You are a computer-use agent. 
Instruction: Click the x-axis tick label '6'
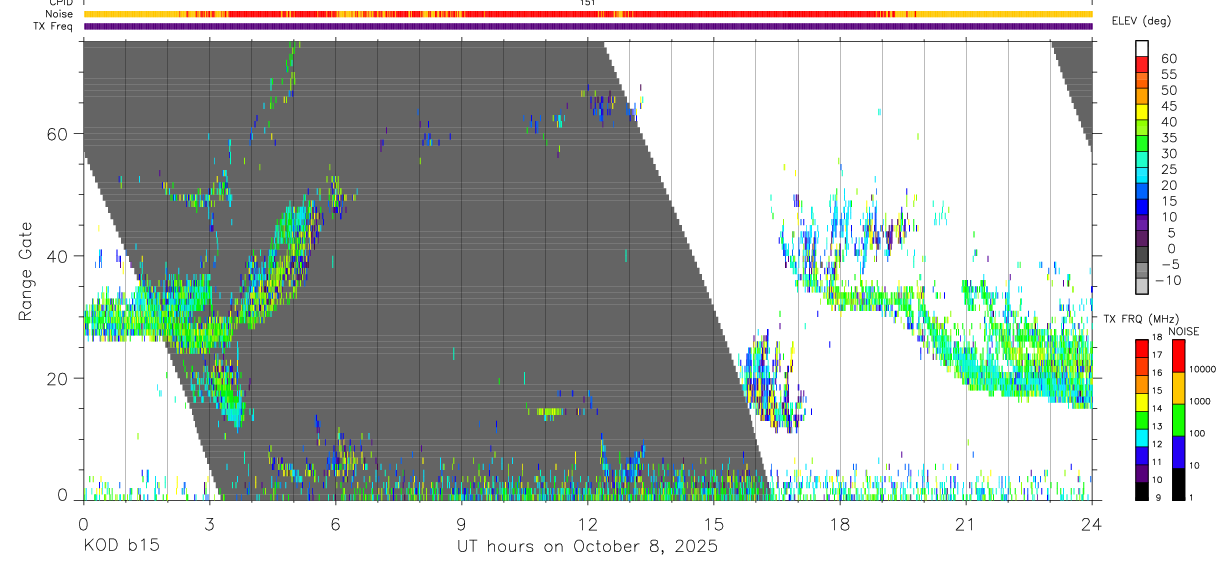click(x=335, y=524)
